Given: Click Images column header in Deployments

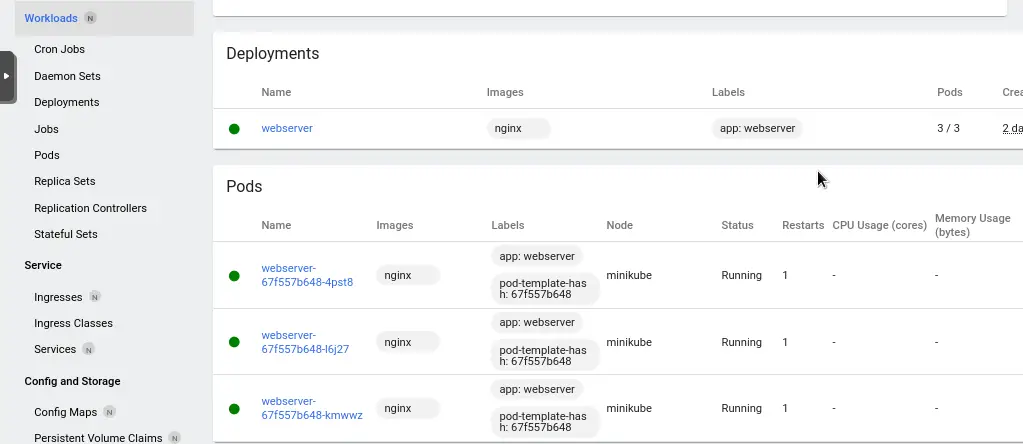Looking at the screenshot, I should [x=505, y=93].
